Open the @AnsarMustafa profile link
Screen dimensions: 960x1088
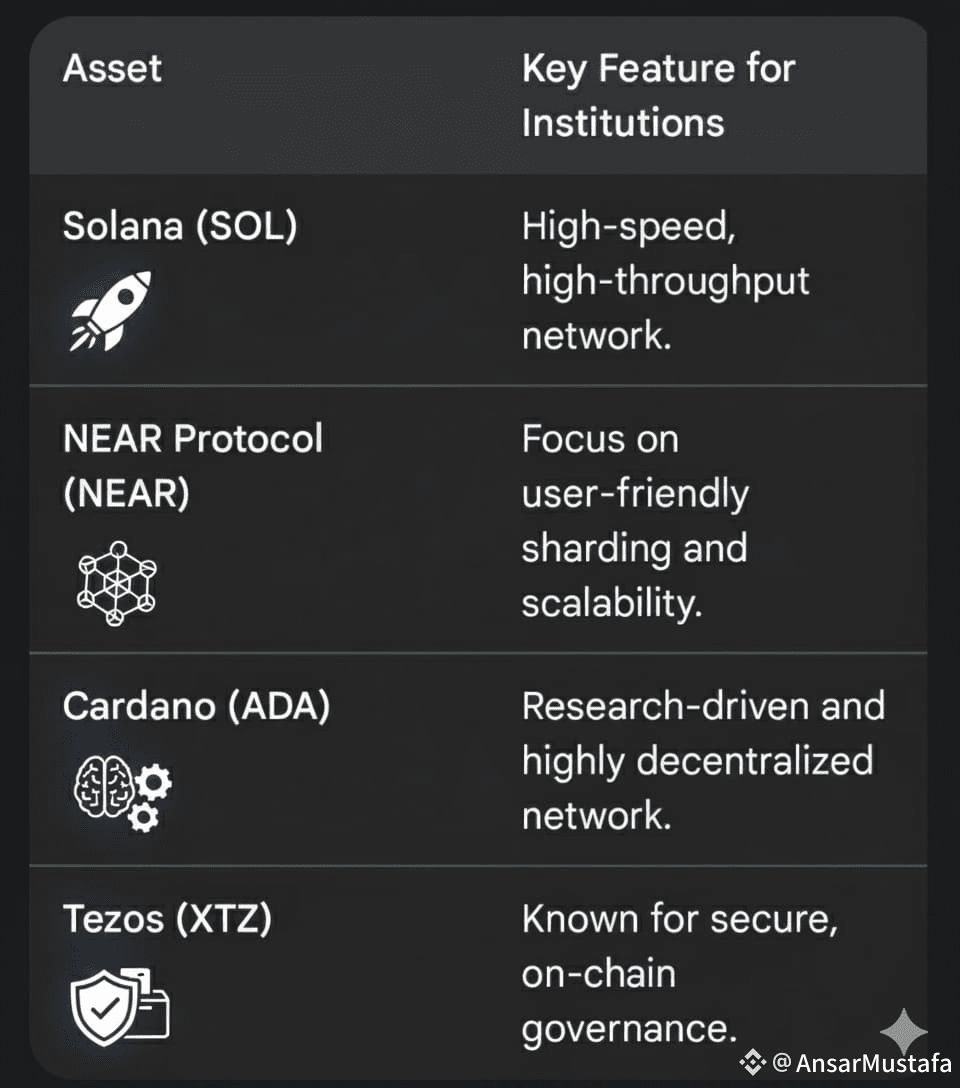(862, 1062)
